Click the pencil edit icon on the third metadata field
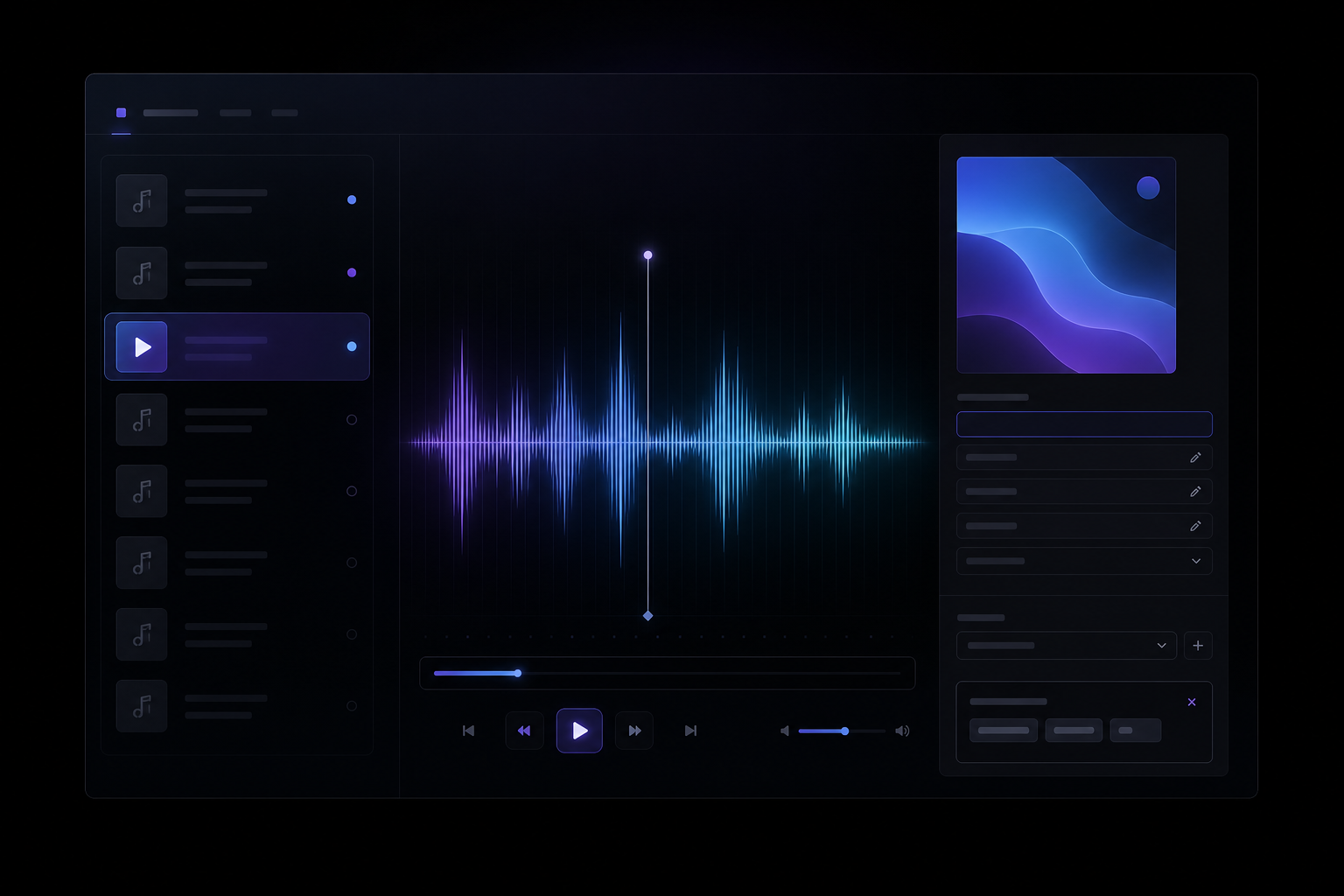 click(1195, 526)
